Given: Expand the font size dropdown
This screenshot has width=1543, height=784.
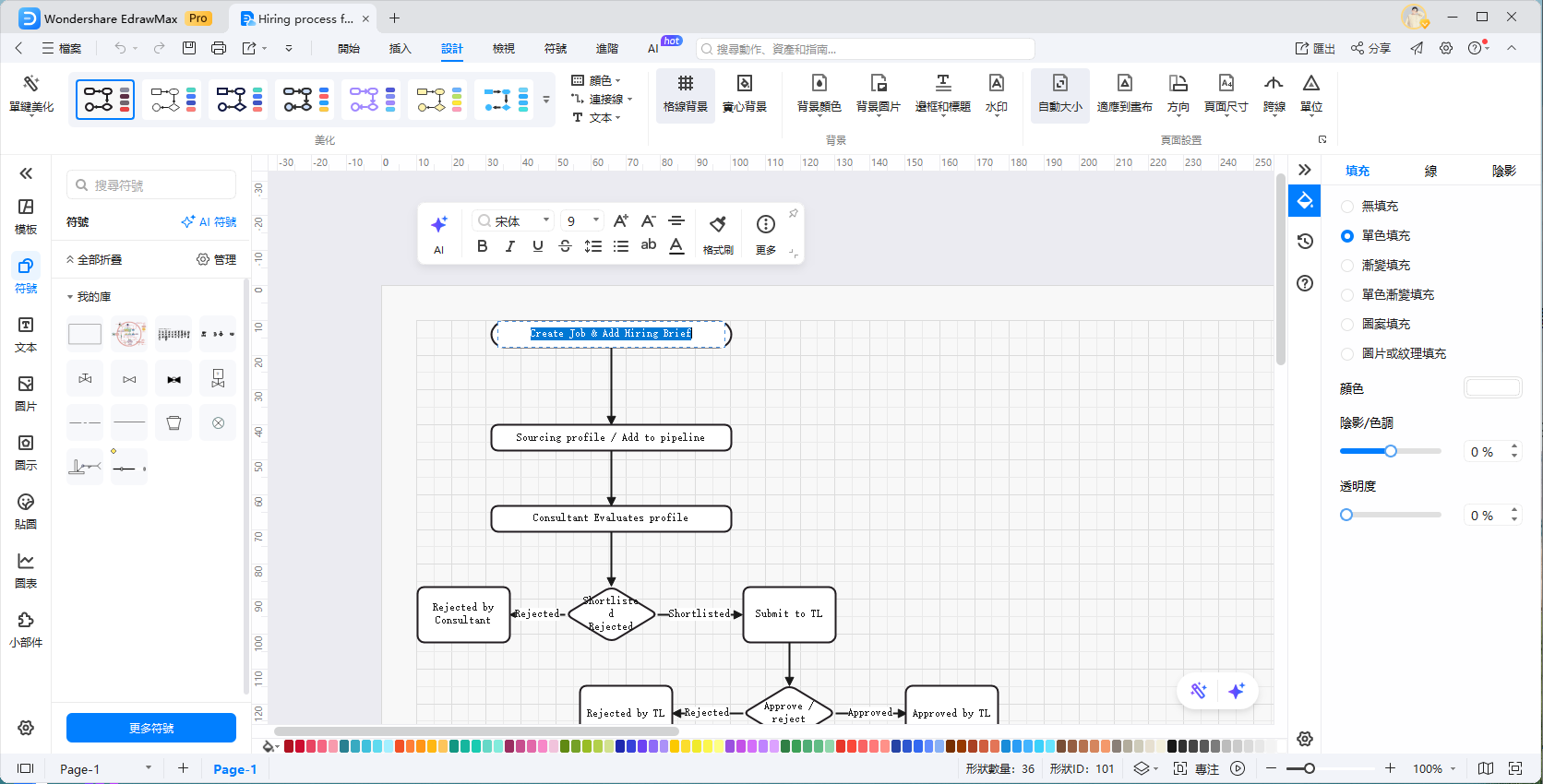Looking at the screenshot, I should 596,220.
